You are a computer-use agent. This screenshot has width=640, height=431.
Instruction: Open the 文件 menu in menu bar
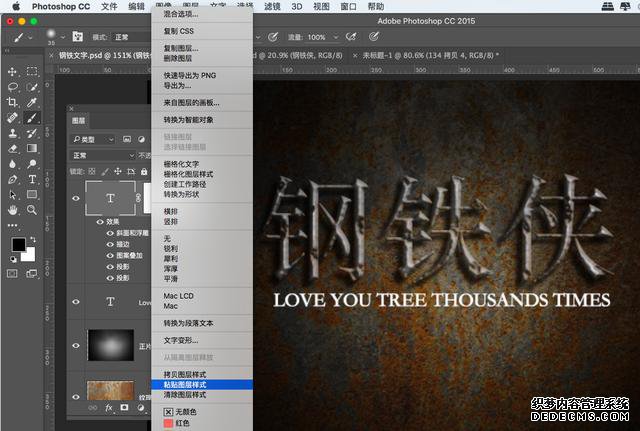coord(109,7)
